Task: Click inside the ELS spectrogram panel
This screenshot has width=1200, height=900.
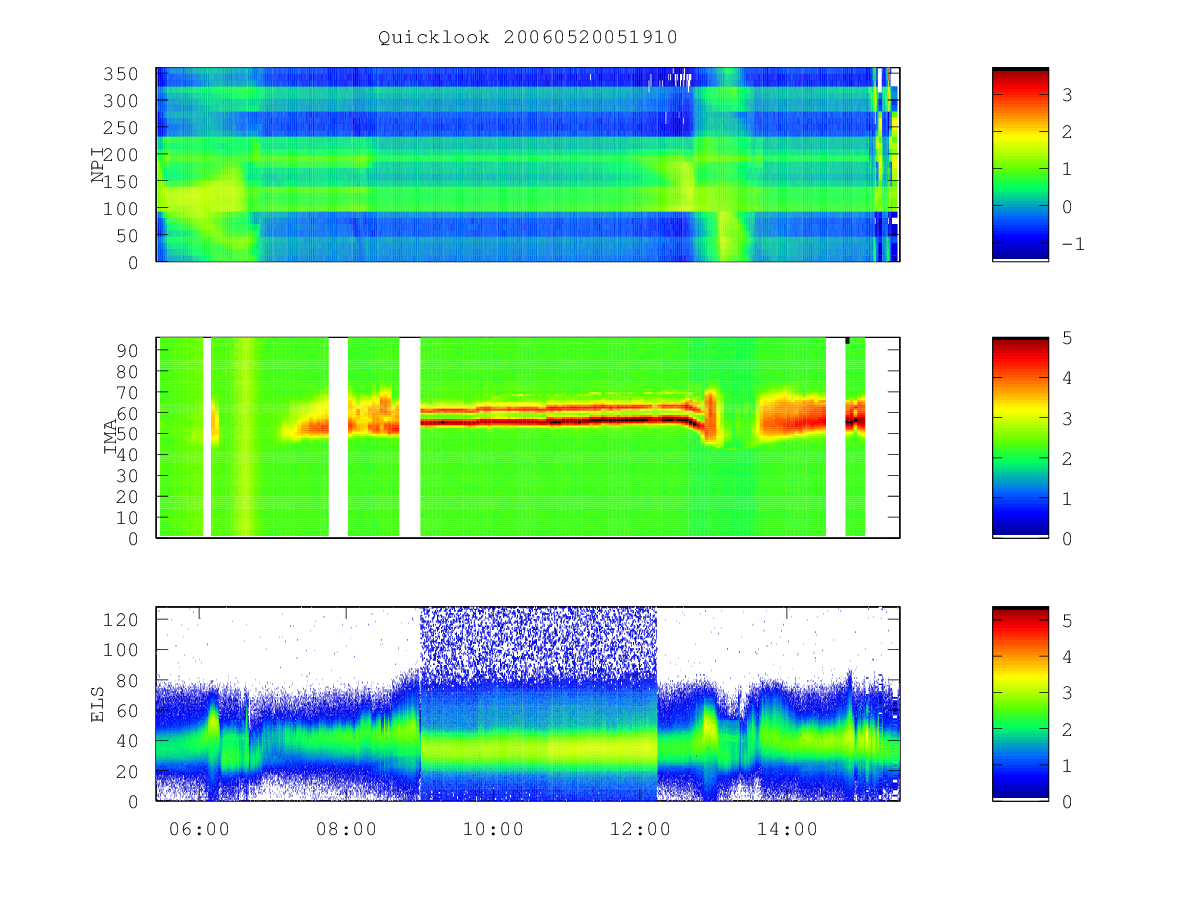Action: click(528, 703)
